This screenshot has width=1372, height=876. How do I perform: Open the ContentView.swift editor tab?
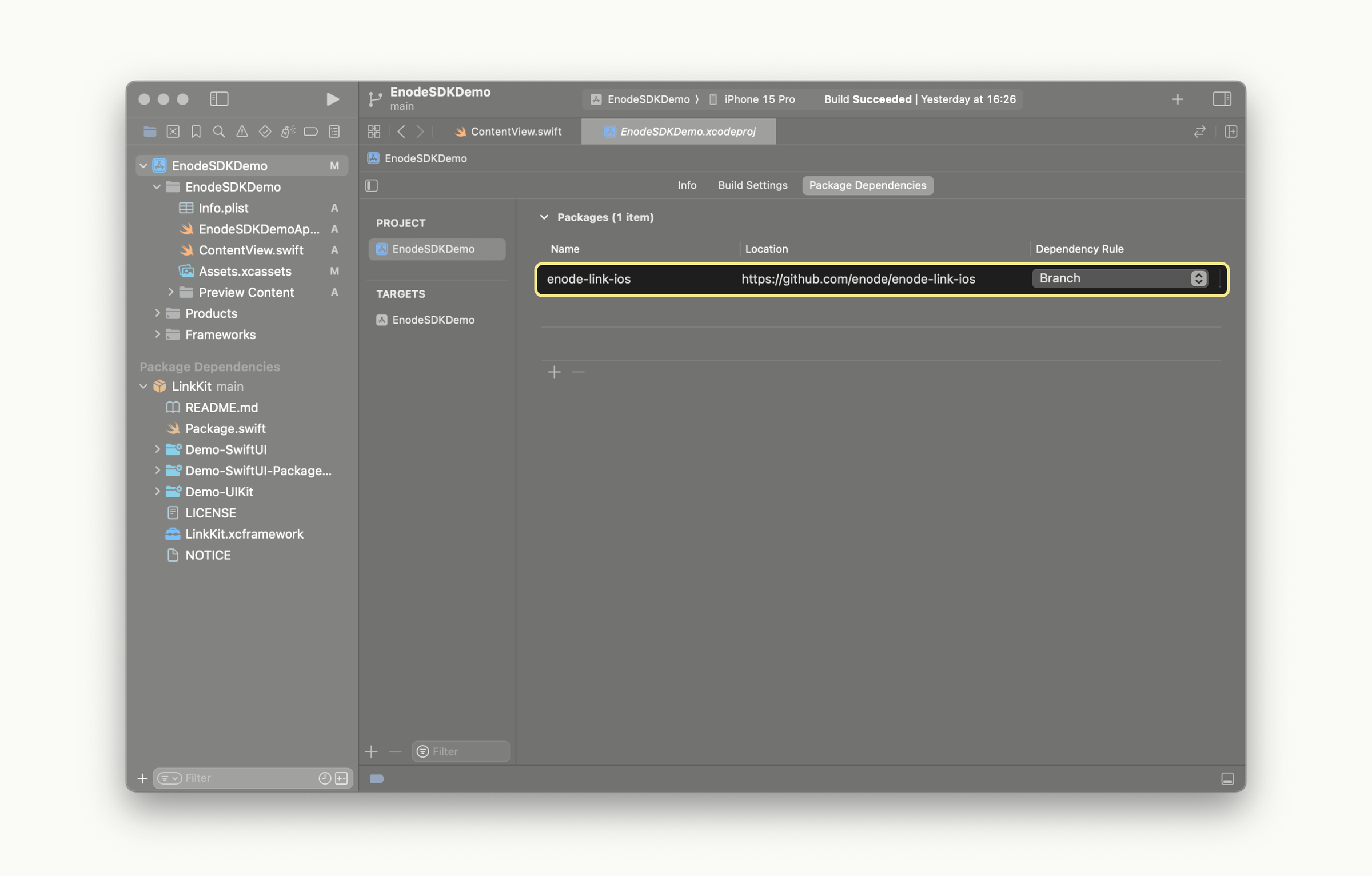(509, 132)
